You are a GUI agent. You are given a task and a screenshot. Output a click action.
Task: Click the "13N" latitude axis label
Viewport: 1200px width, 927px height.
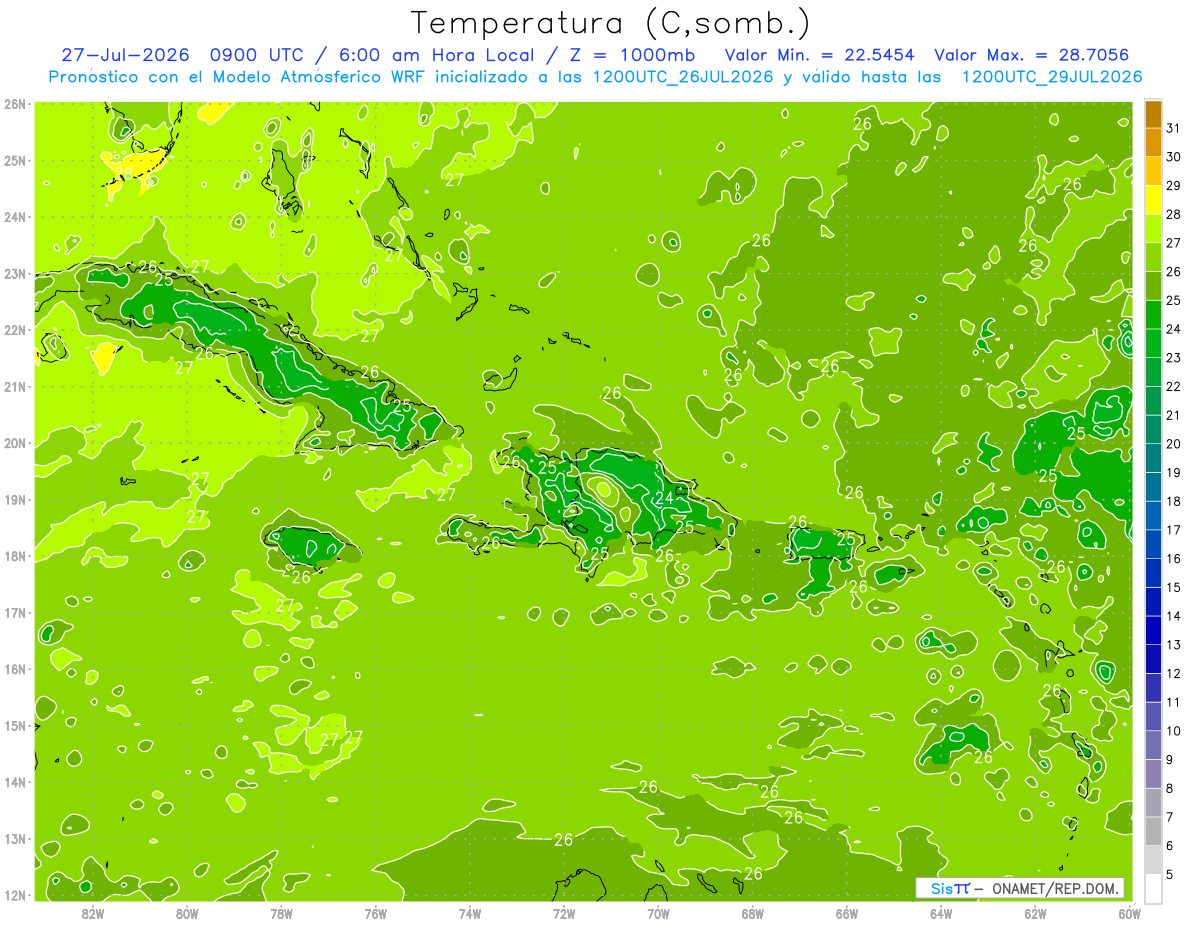tap(15, 839)
